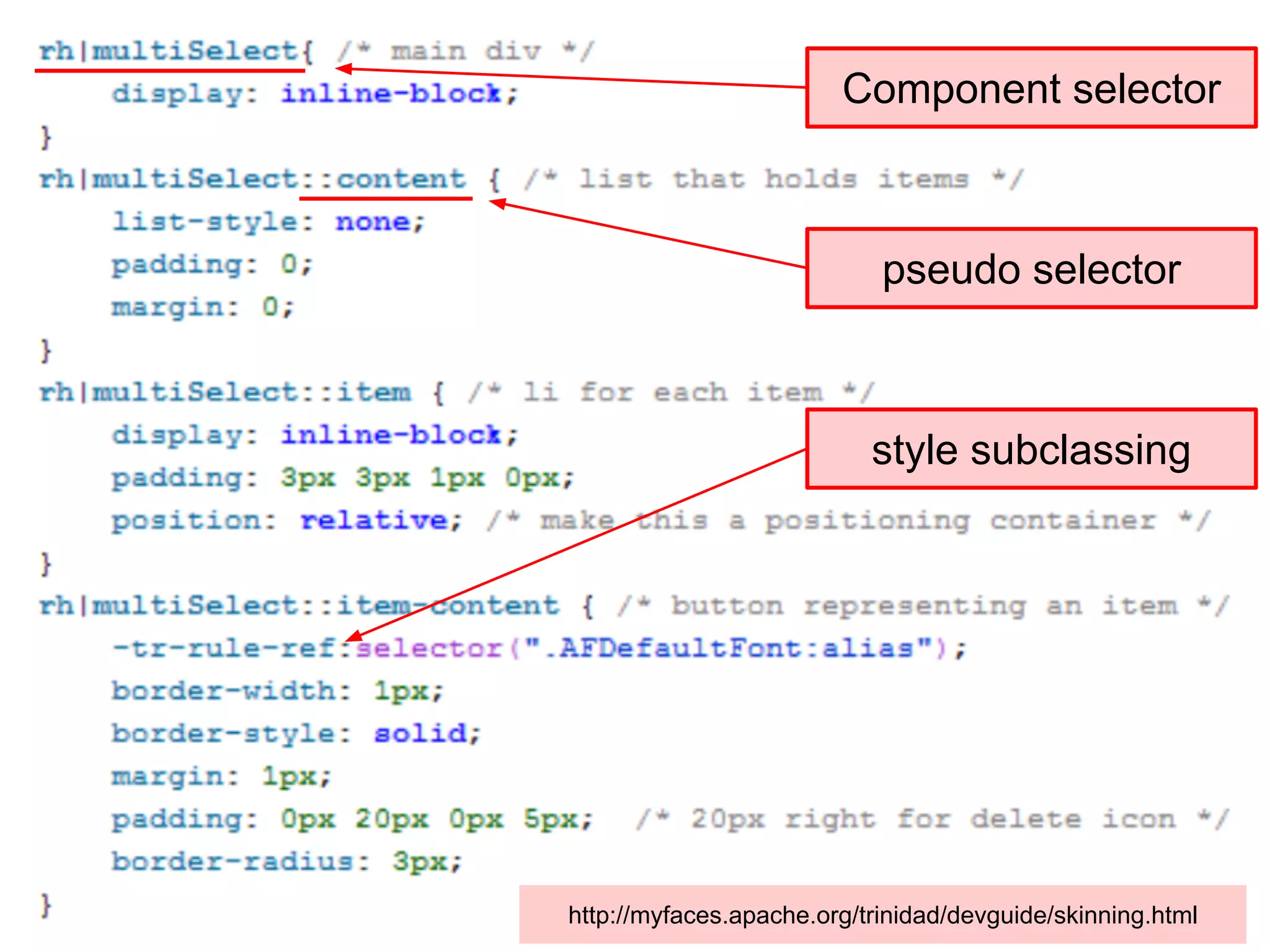Image resolution: width=1270 pixels, height=952 pixels.
Task: Select the '/* main div */' comment
Action: [x=466, y=51]
